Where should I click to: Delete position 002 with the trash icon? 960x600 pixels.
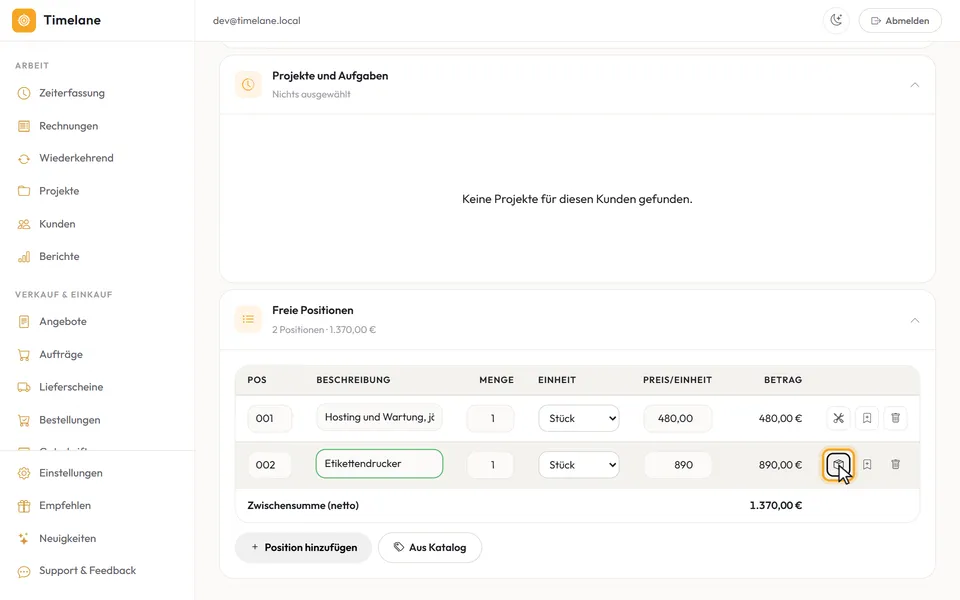[895, 465]
